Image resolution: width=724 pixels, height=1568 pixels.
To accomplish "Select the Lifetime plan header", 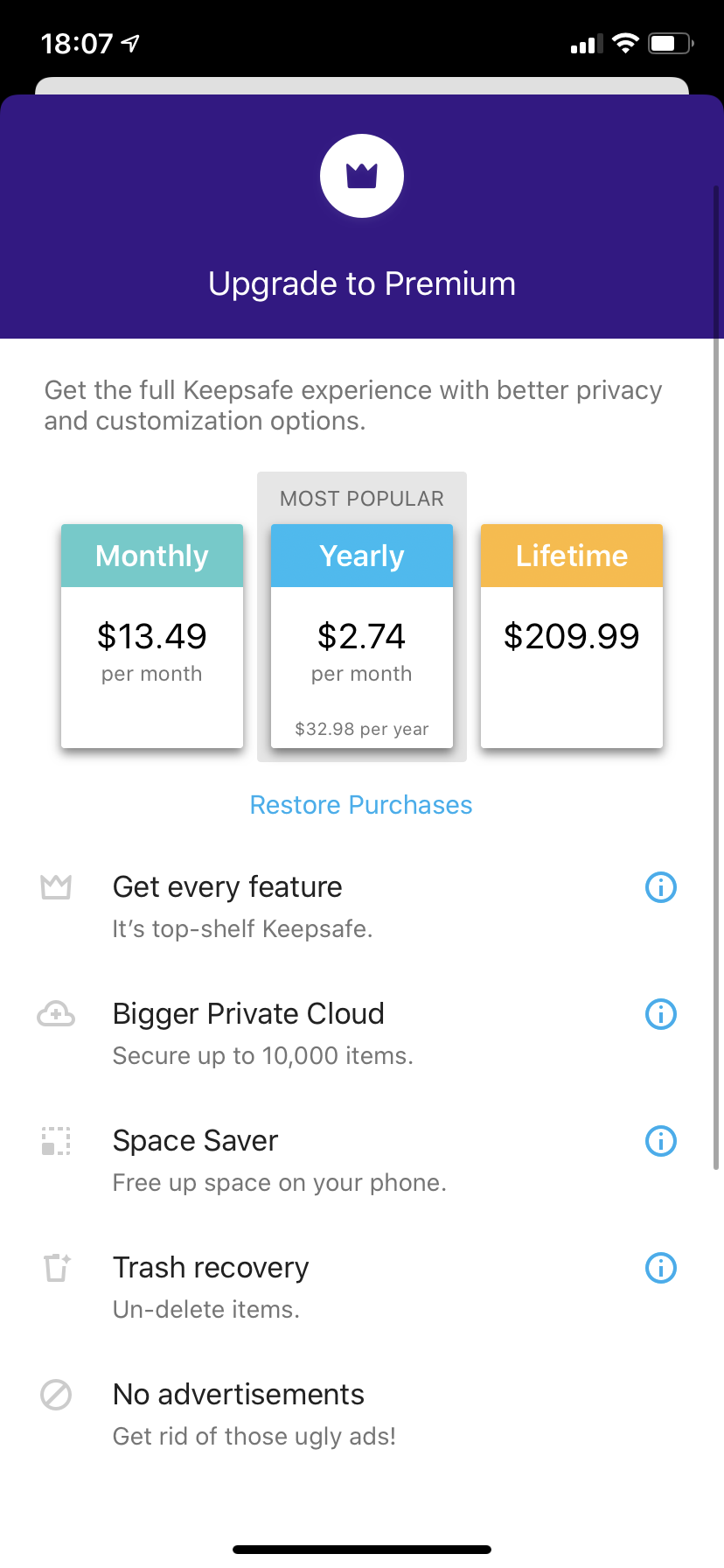I will coord(572,556).
